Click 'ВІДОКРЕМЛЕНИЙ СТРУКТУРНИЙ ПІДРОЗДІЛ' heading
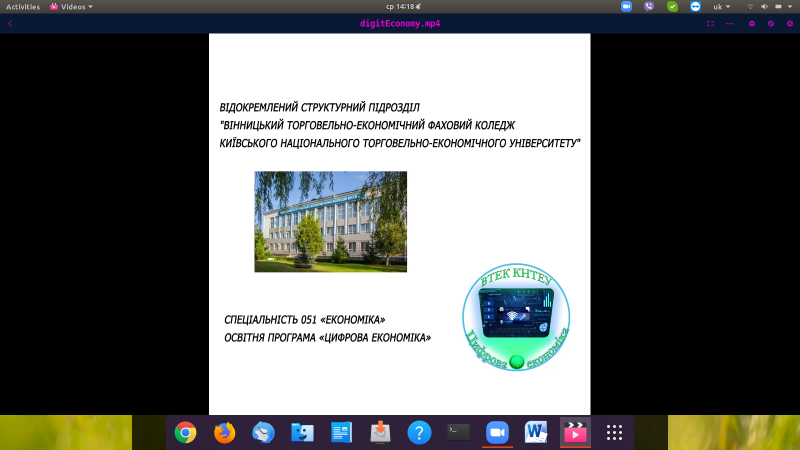The image size is (800, 450). coord(319,108)
